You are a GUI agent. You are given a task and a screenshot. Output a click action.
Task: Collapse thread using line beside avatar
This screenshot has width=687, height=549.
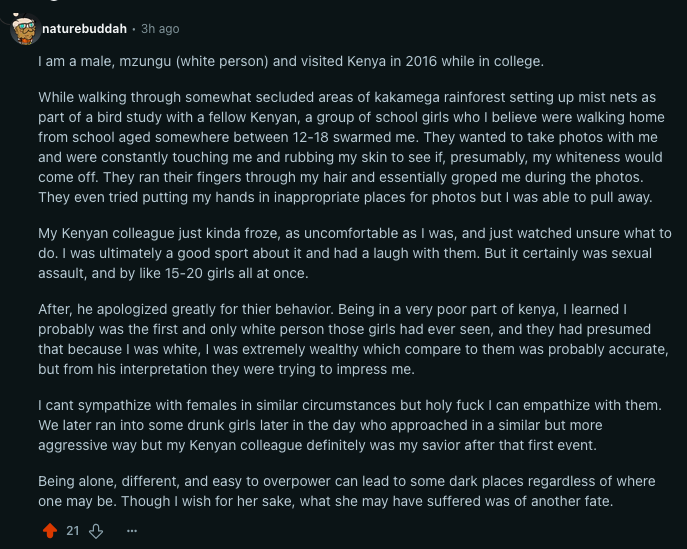5,20
